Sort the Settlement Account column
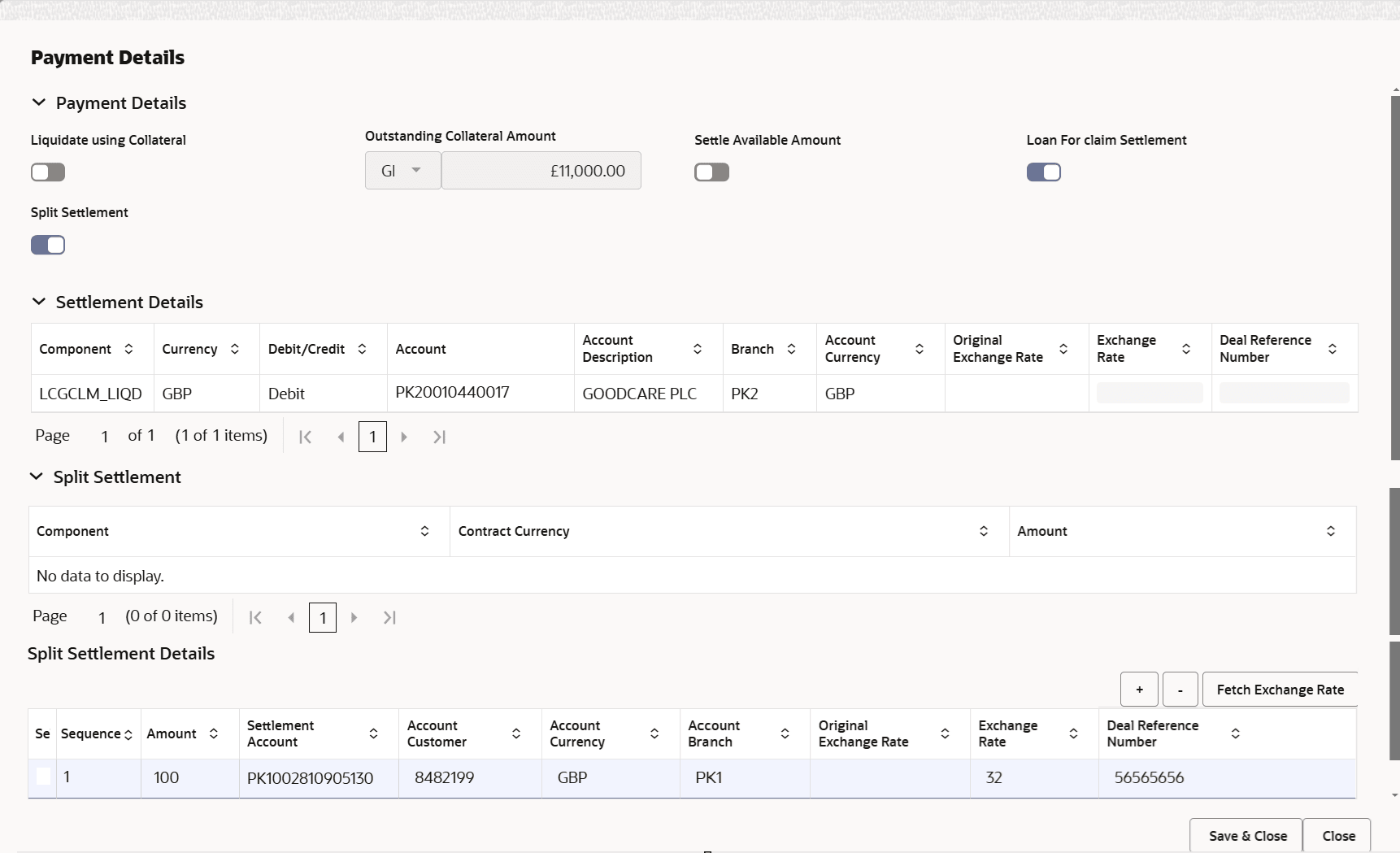This screenshot has height=853, width=1400. (x=374, y=733)
